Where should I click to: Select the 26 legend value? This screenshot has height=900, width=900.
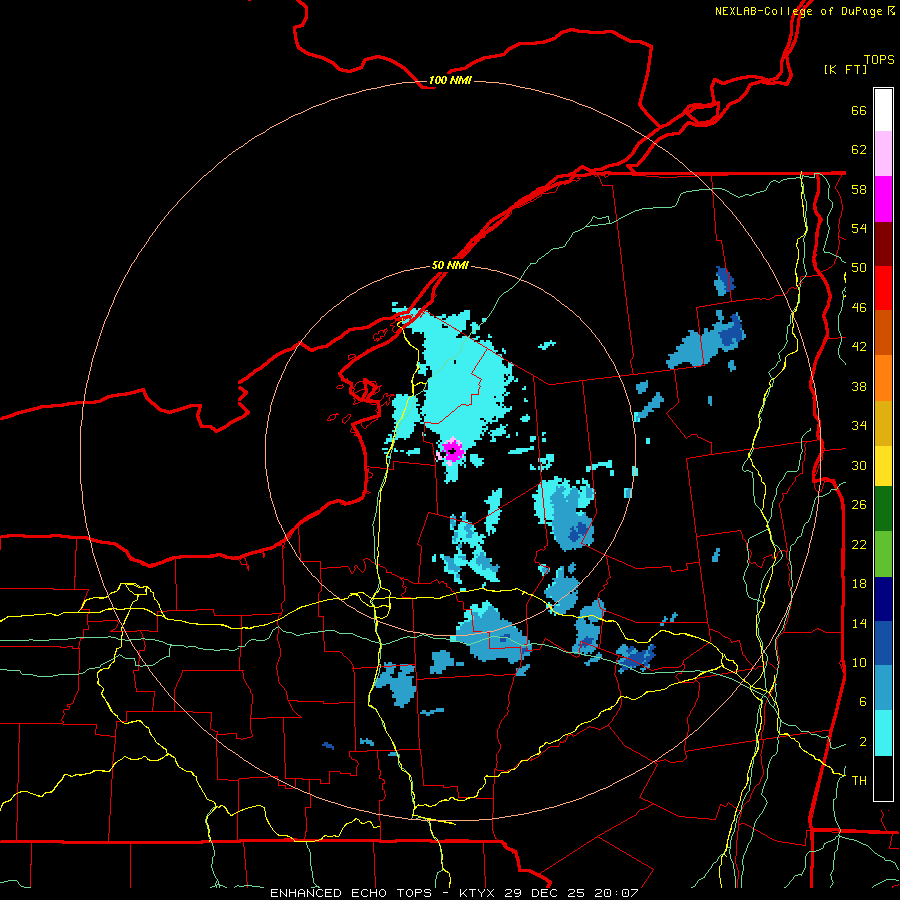859,505
